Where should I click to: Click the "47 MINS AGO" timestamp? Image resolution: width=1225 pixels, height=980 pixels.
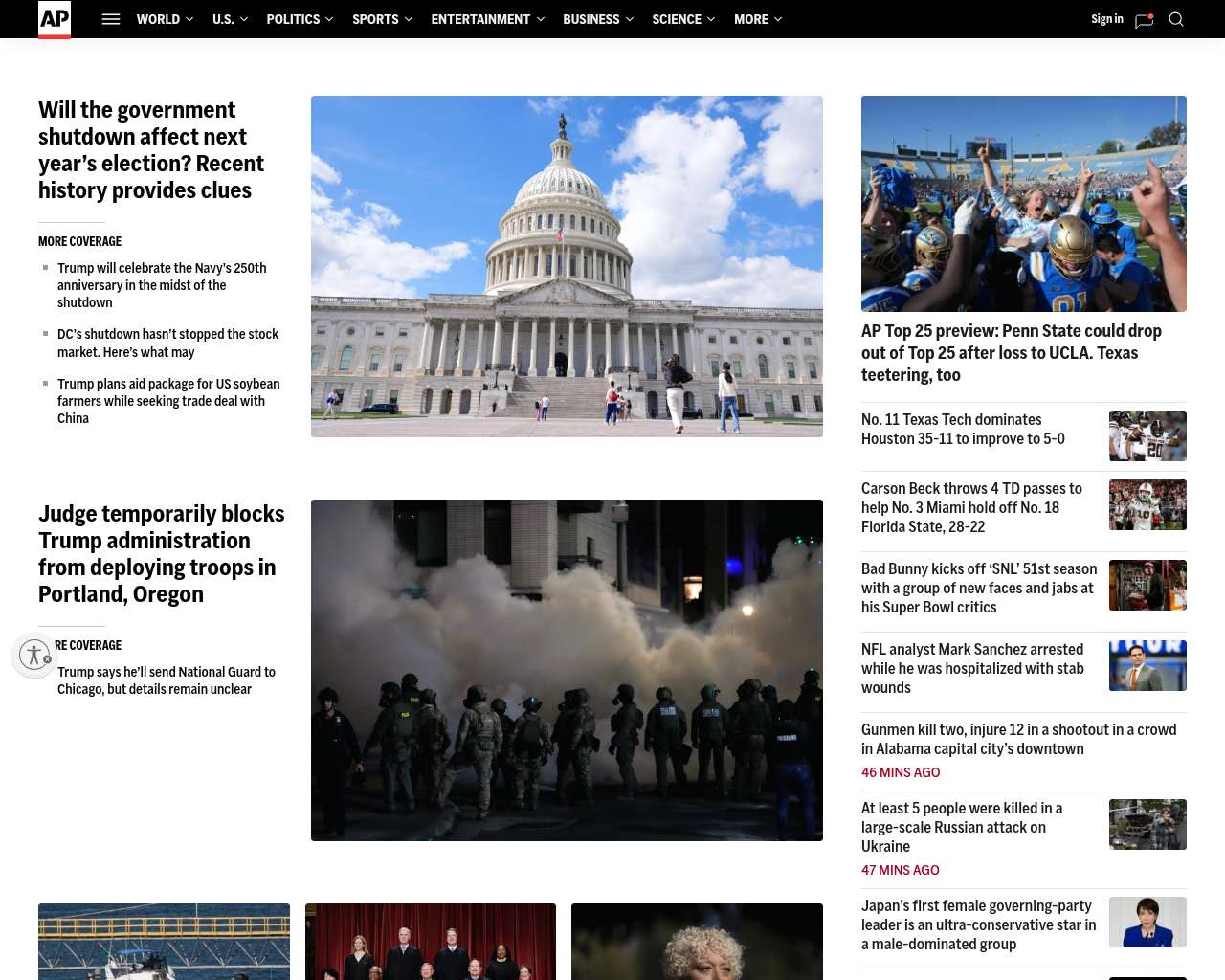[901, 870]
